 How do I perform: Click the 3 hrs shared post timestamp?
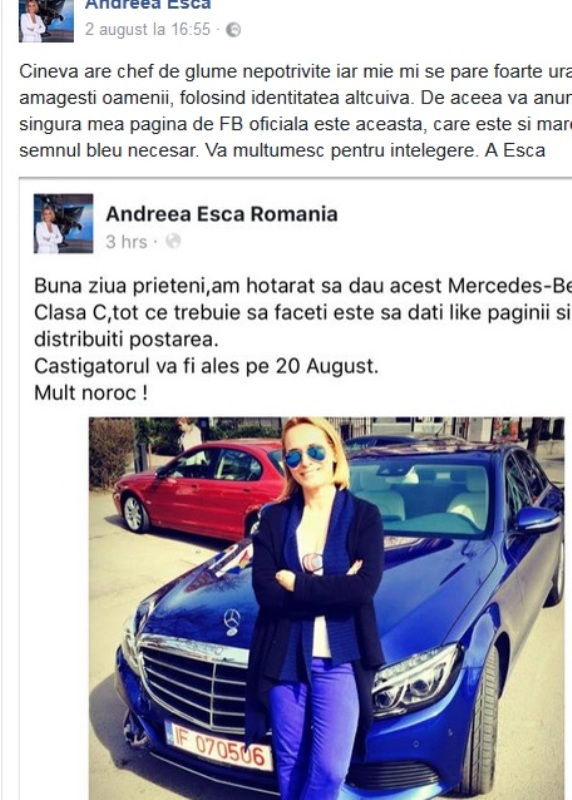126,242
